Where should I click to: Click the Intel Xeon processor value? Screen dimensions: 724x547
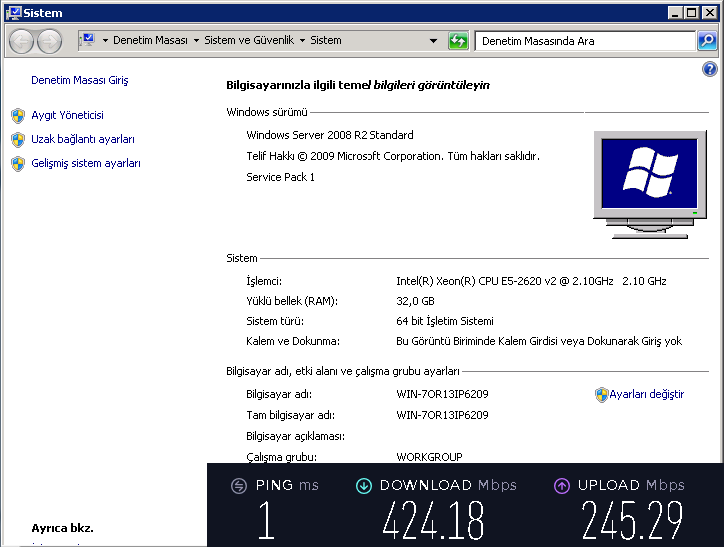pyautogui.click(x=531, y=281)
